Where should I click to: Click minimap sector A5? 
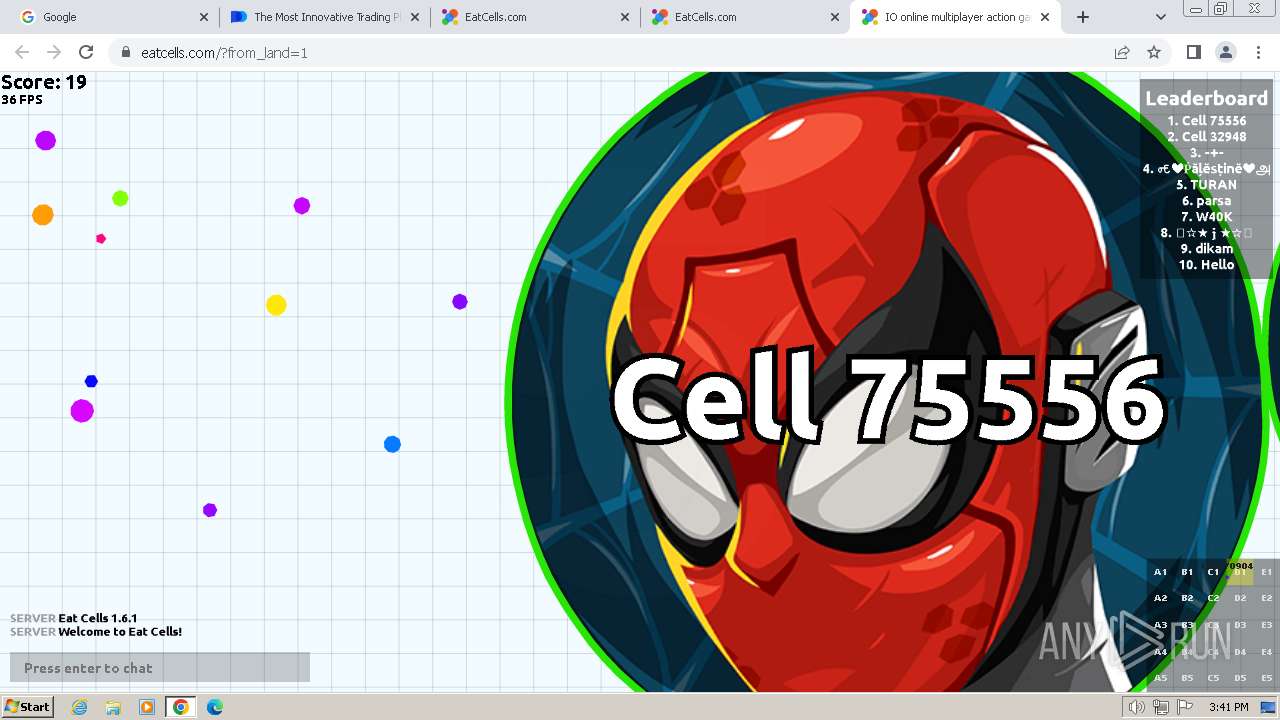pyautogui.click(x=1160, y=678)
